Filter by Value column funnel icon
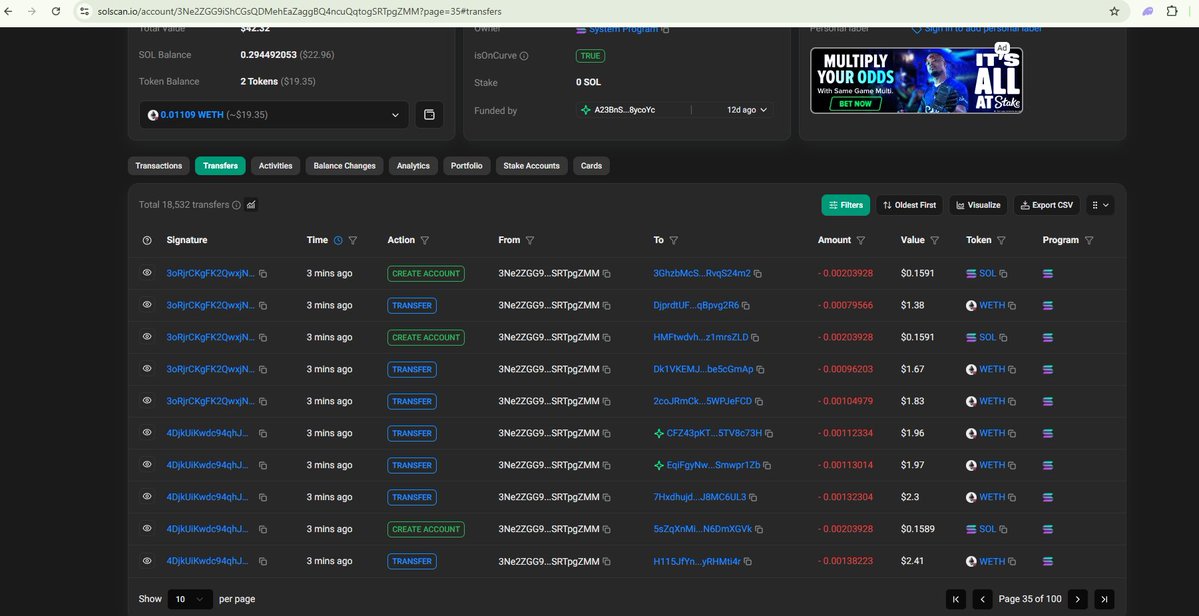 point(934,240)
